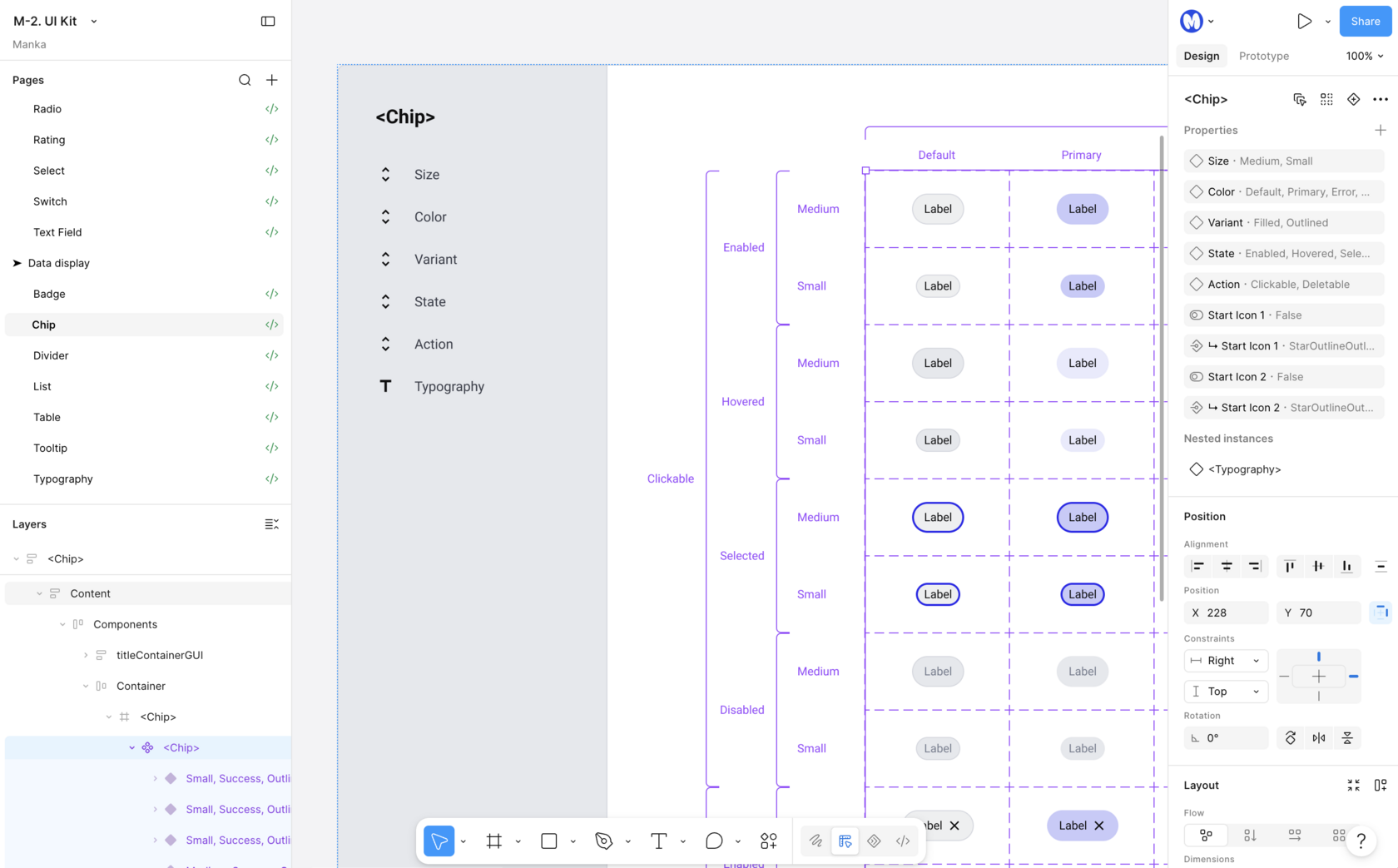Image resolution: width=1398 pixels, height=868 pixels.
Task: Open the Action · Clickable, Deletable property
Action: tap(1284, 285)
